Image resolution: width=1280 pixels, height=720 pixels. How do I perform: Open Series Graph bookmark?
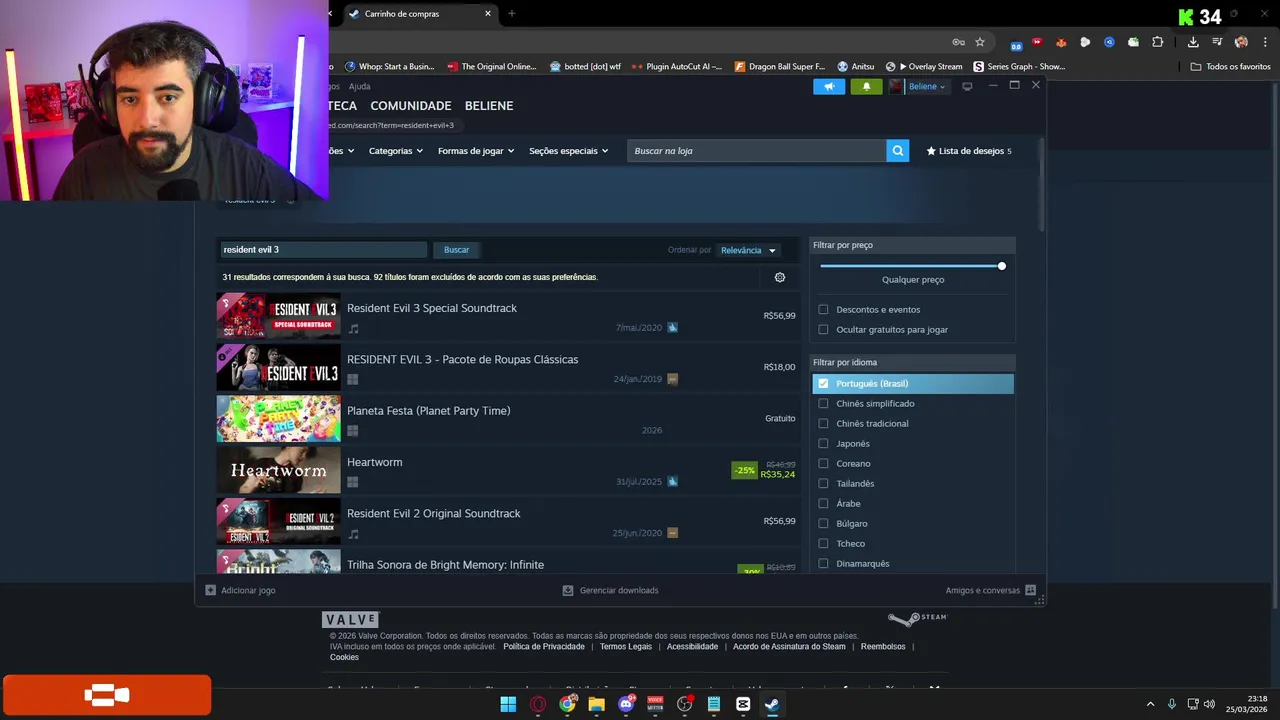[x=1019, y=67]
